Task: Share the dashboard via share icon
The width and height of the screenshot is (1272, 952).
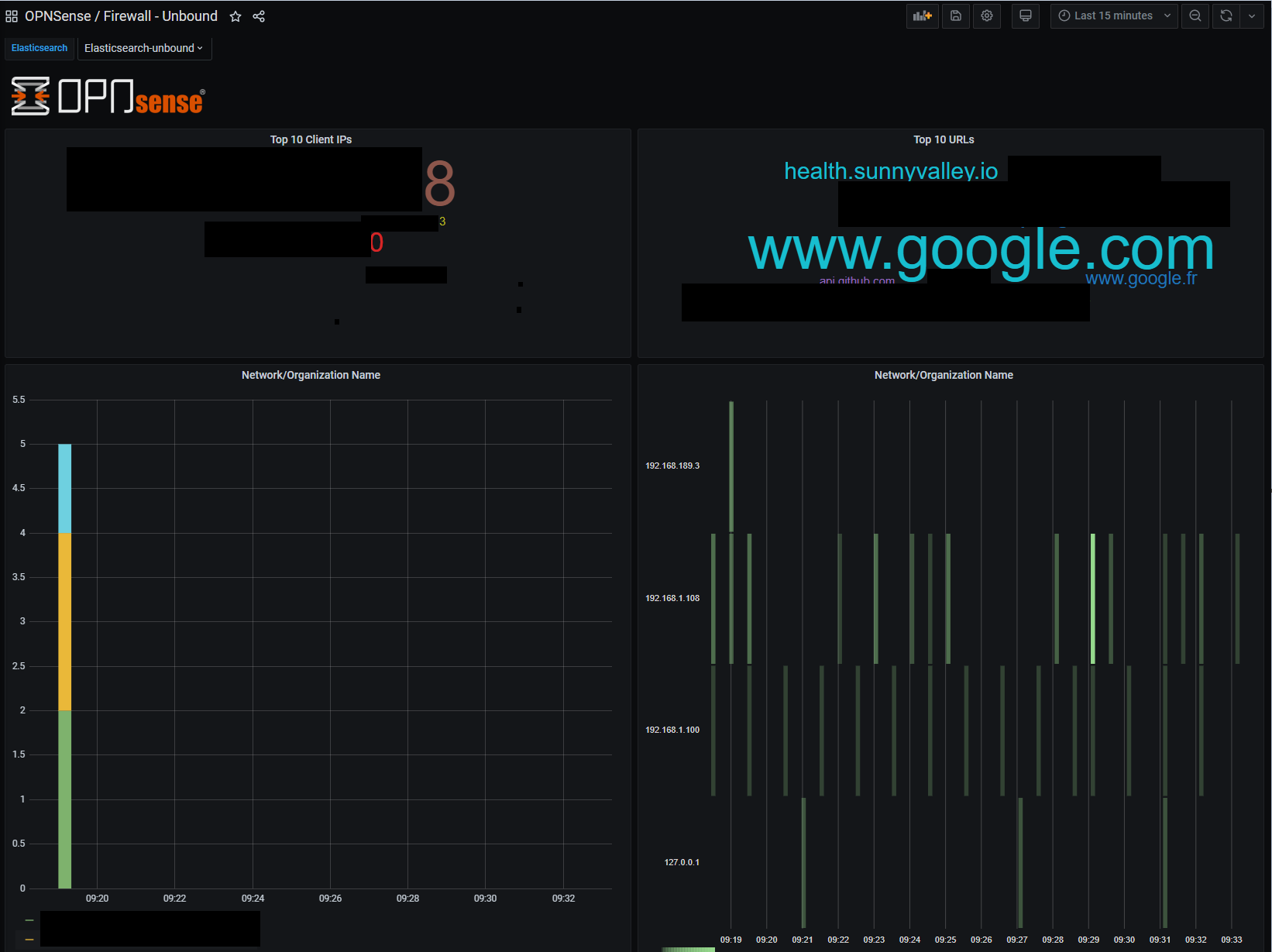Action: point(259,16)
